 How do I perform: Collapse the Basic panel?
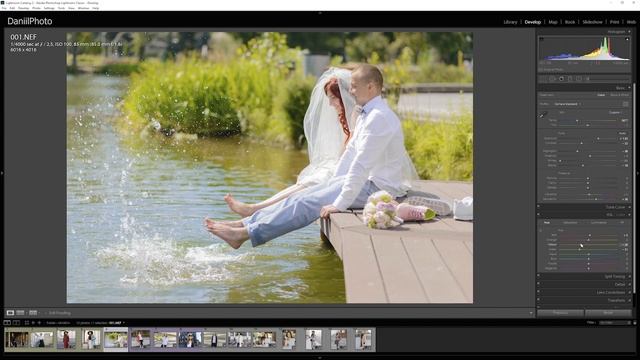click(629, 88)
